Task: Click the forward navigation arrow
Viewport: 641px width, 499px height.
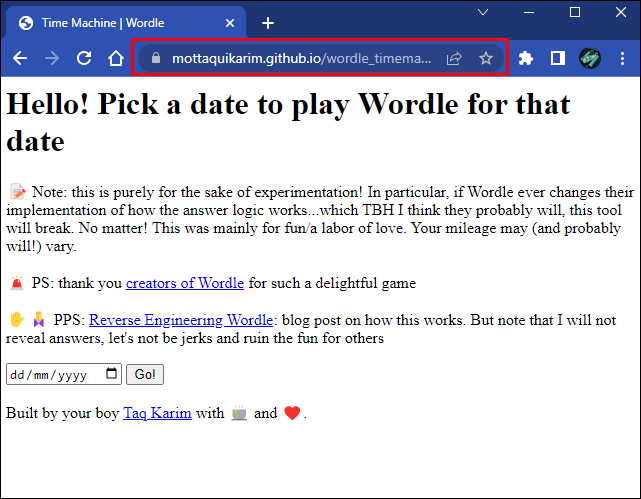Action: point(52,58)
